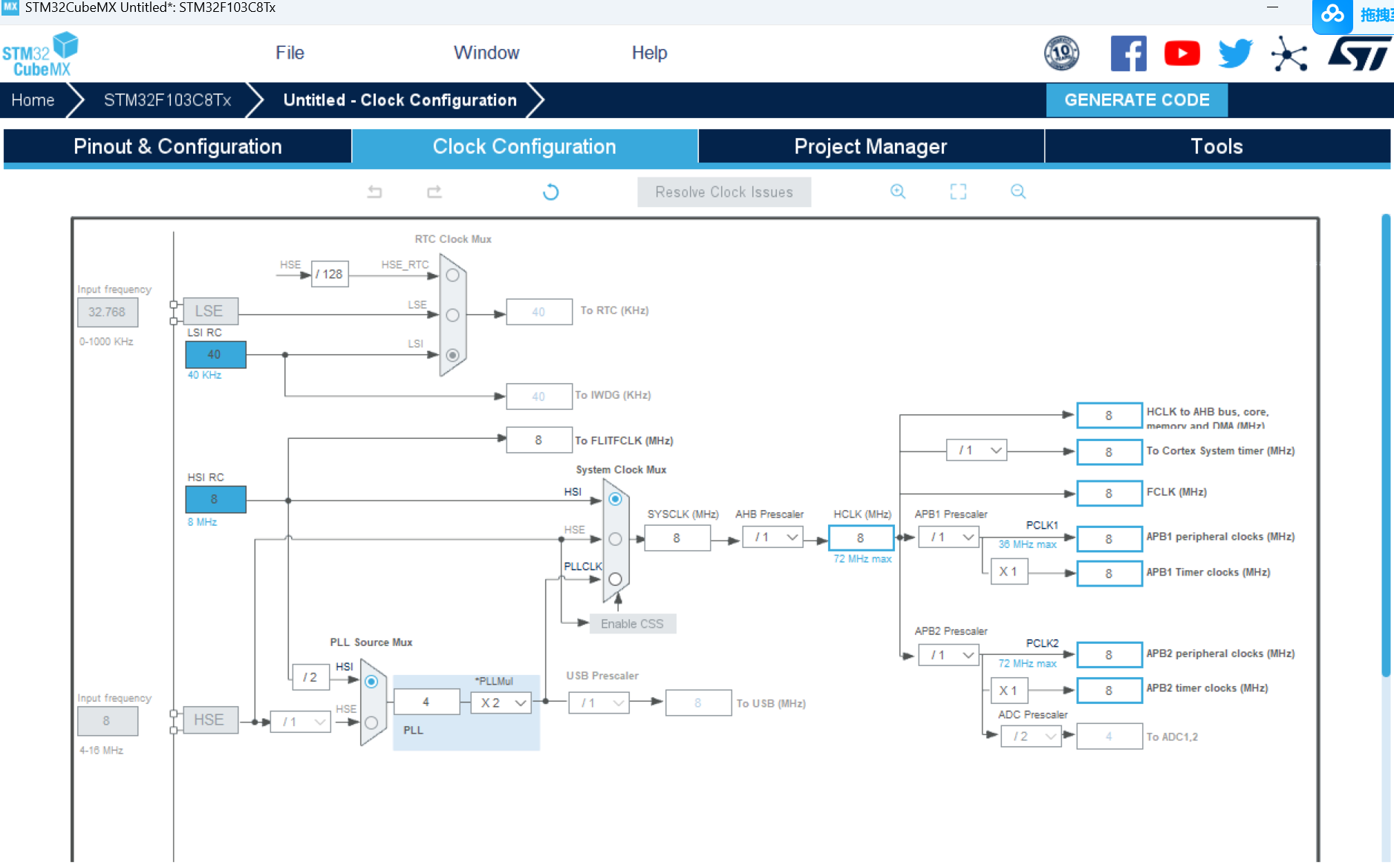Click the PLL input value box showing 4
This screenshot has width=1394, height=868.
pos(426,702)
